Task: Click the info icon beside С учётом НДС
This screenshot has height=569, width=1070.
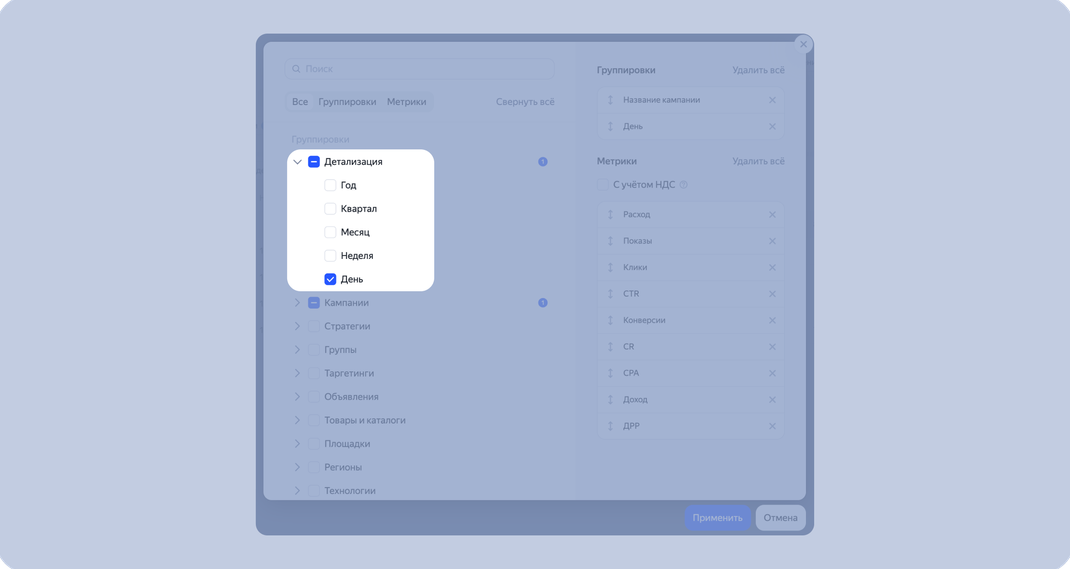Action: [684, 185]
